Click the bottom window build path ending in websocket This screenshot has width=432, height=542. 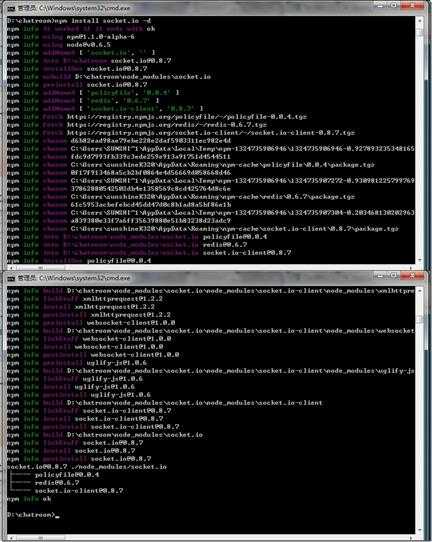241,331
